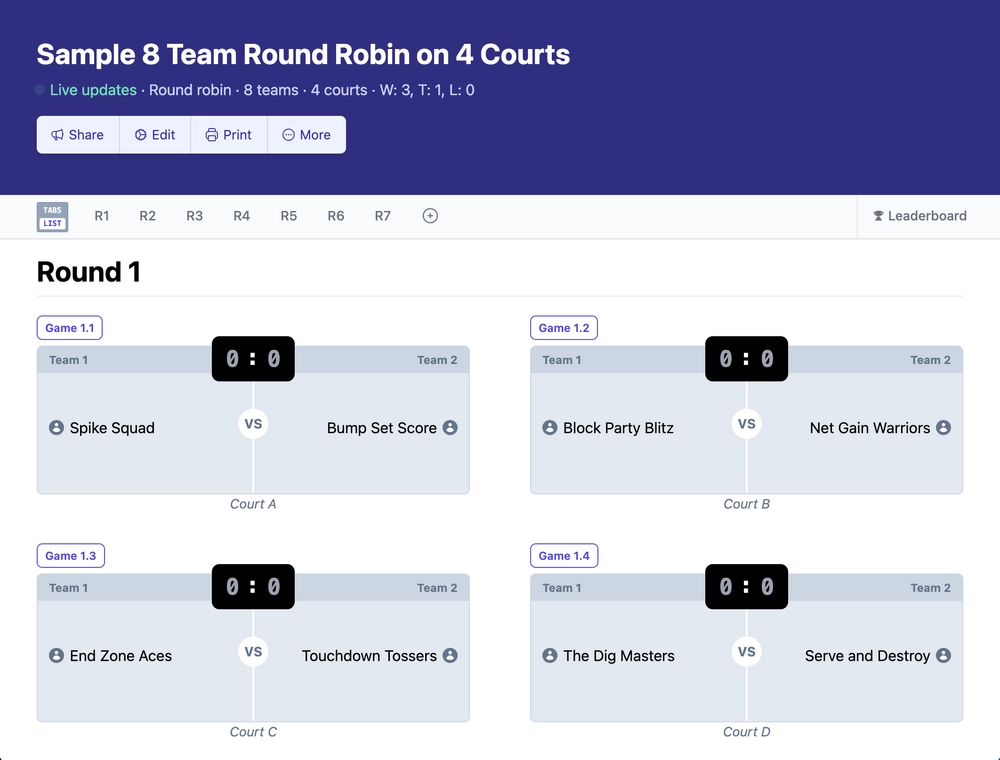This screenshot has height=760, width=1000.
Task: Open the Edit settings gear icon
Action: (x=139, y=134)
